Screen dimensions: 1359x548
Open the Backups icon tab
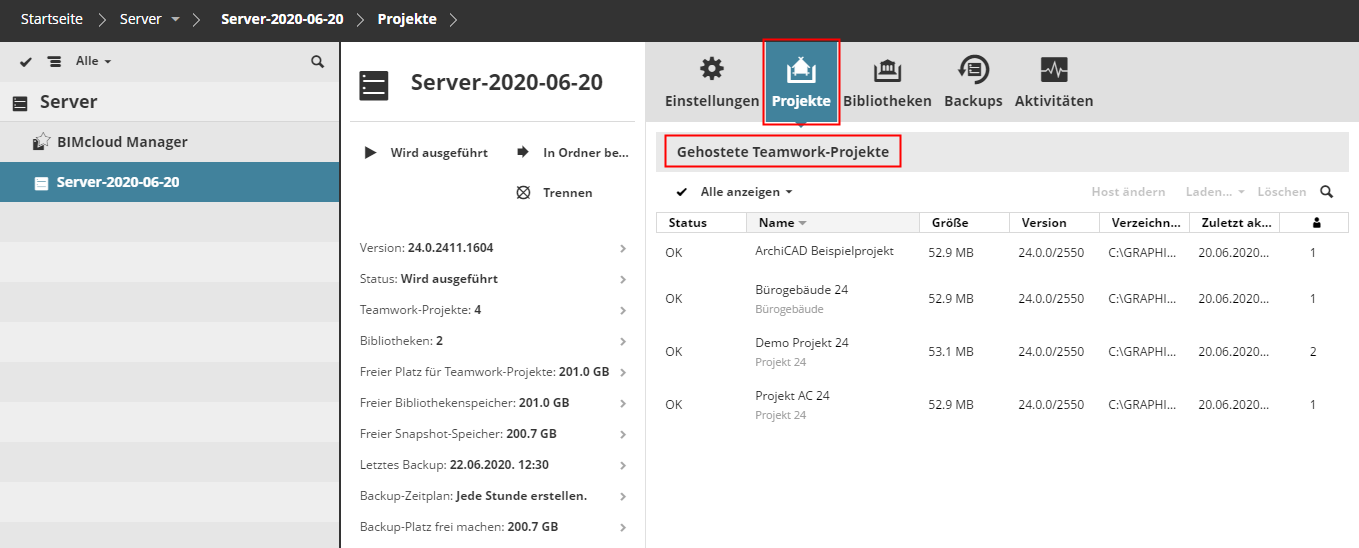tap(973, 69)
